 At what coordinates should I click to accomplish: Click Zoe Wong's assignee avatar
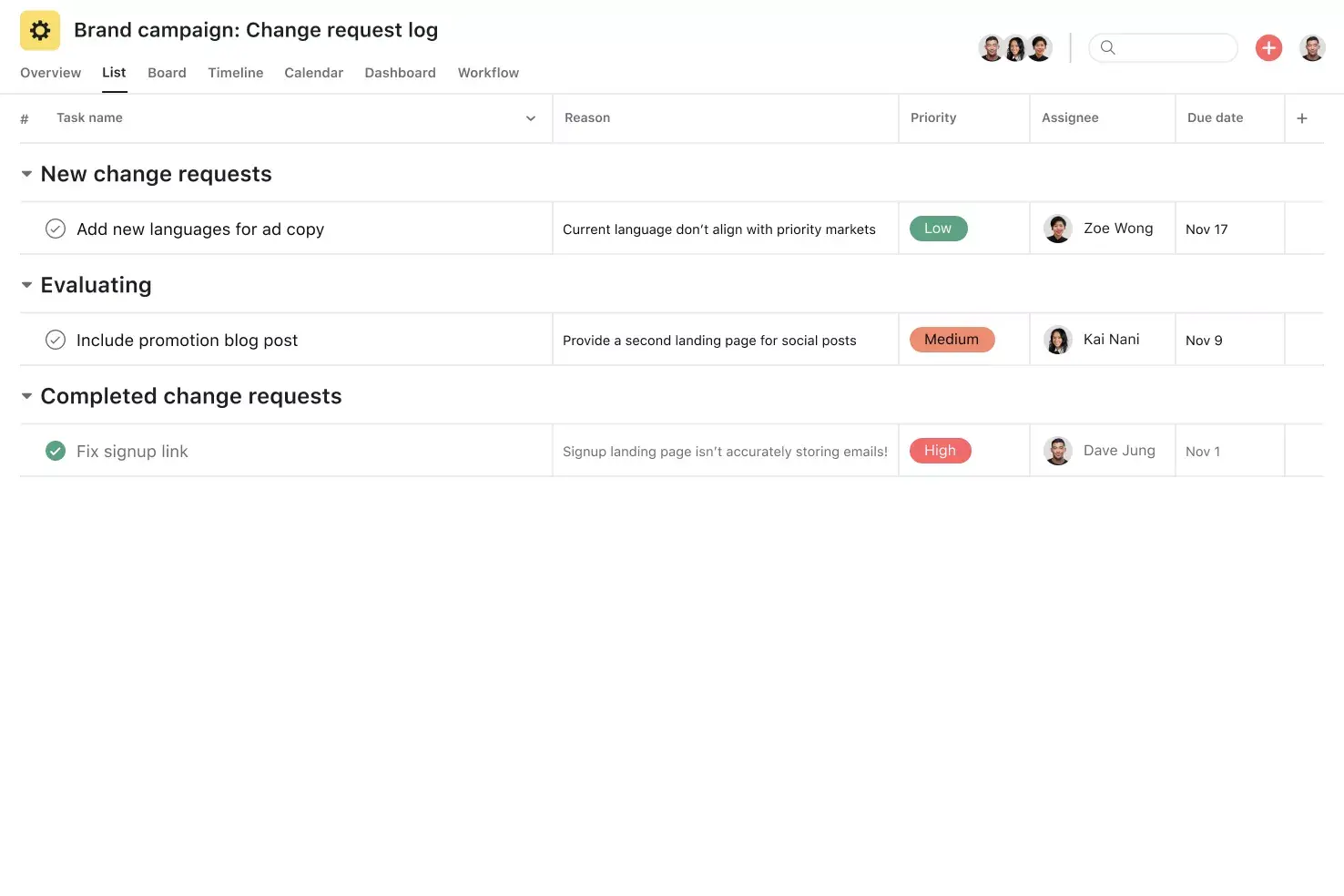click(x=1058, y=228)
